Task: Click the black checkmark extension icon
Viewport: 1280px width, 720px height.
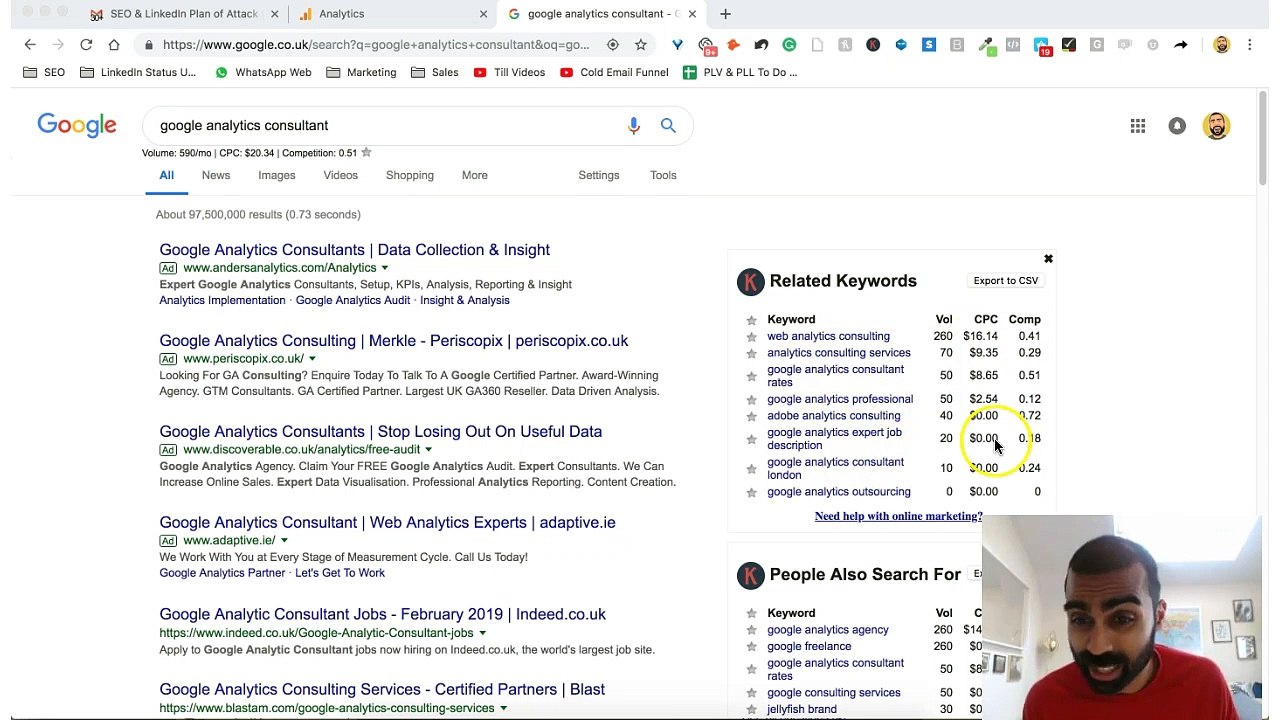Action: click(x=1069, y=44)
